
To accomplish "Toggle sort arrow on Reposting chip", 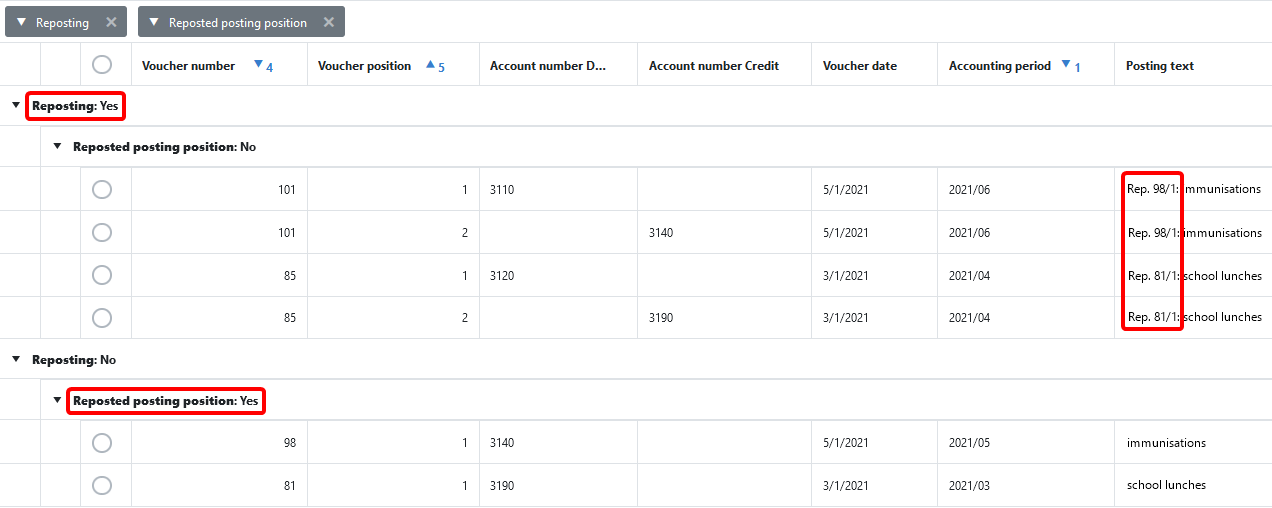I will (x=21, y=22).
